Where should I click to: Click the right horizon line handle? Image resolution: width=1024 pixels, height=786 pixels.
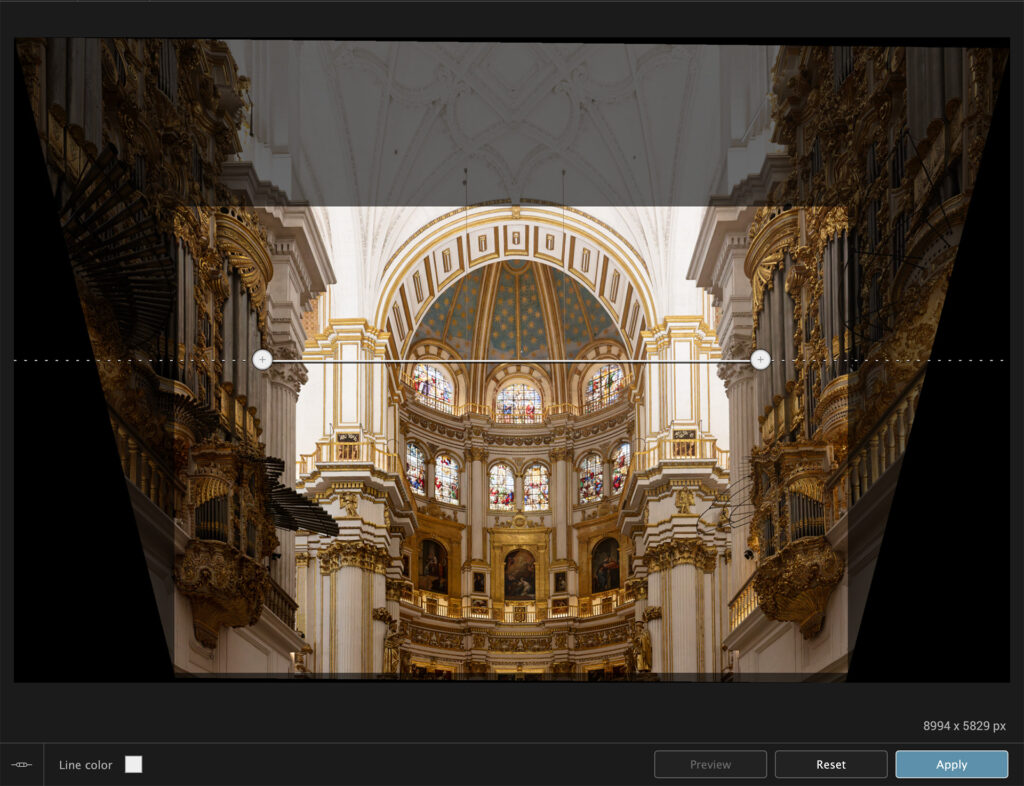(x=760, y=360)
